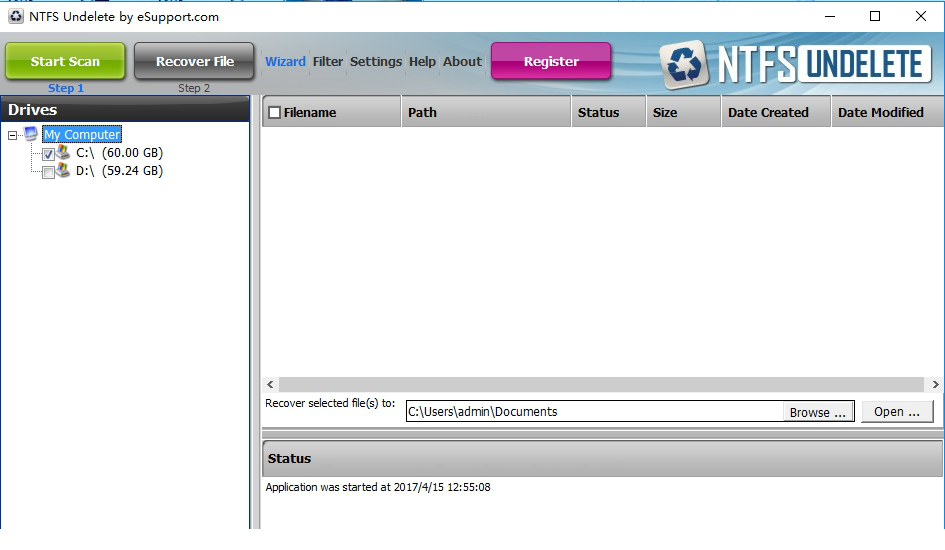Click the Drives panel header
Viewport: 945px width, 550px height.
point(125,110)
